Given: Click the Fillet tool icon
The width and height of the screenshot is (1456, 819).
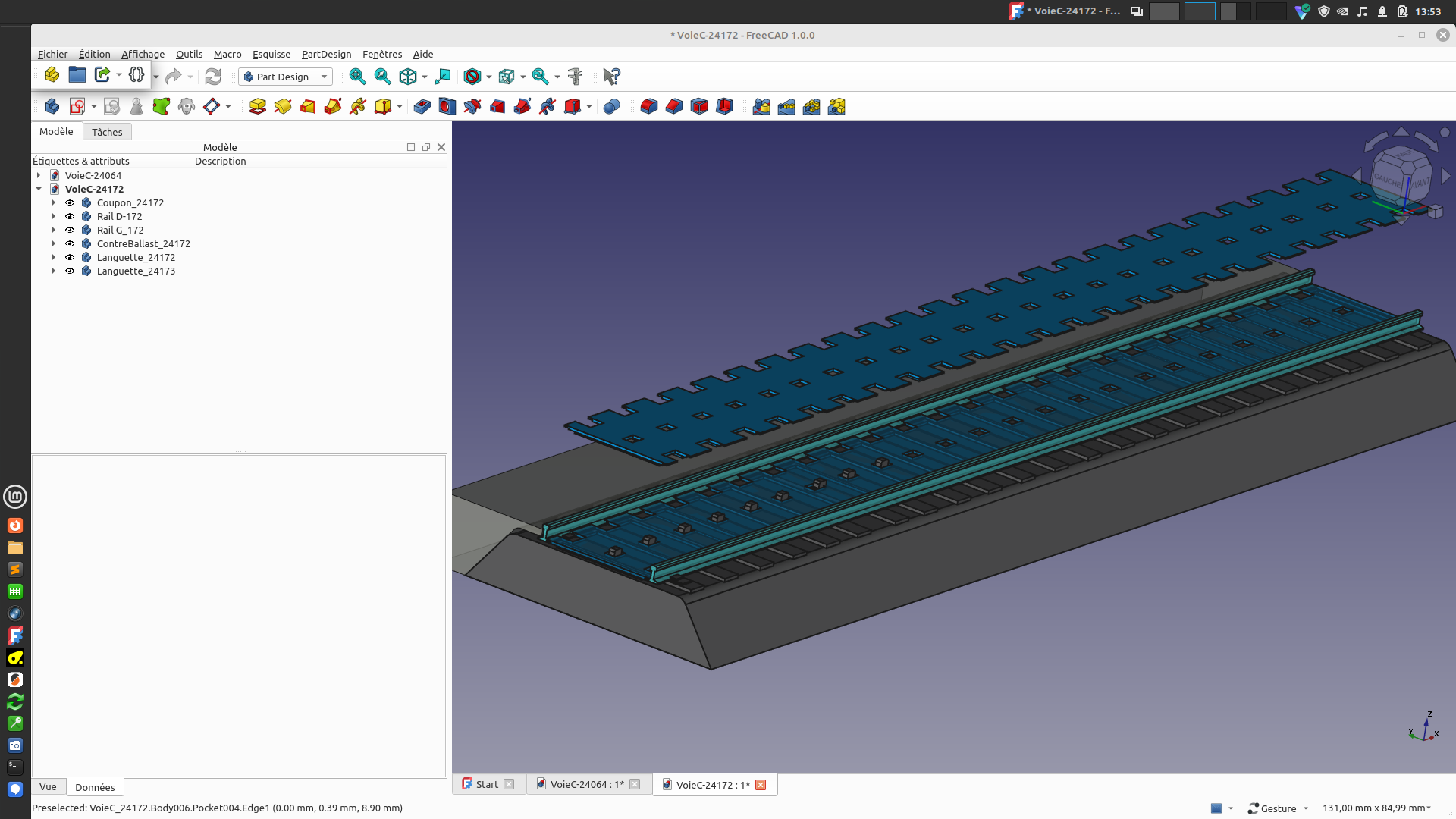Looking at the screenshot, I should (649, 107).
